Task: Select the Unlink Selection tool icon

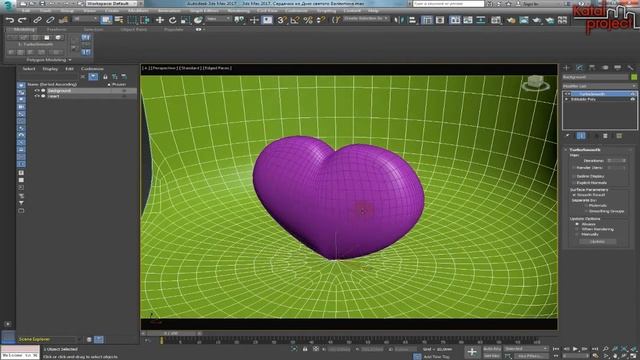Action: pos(50,20)
